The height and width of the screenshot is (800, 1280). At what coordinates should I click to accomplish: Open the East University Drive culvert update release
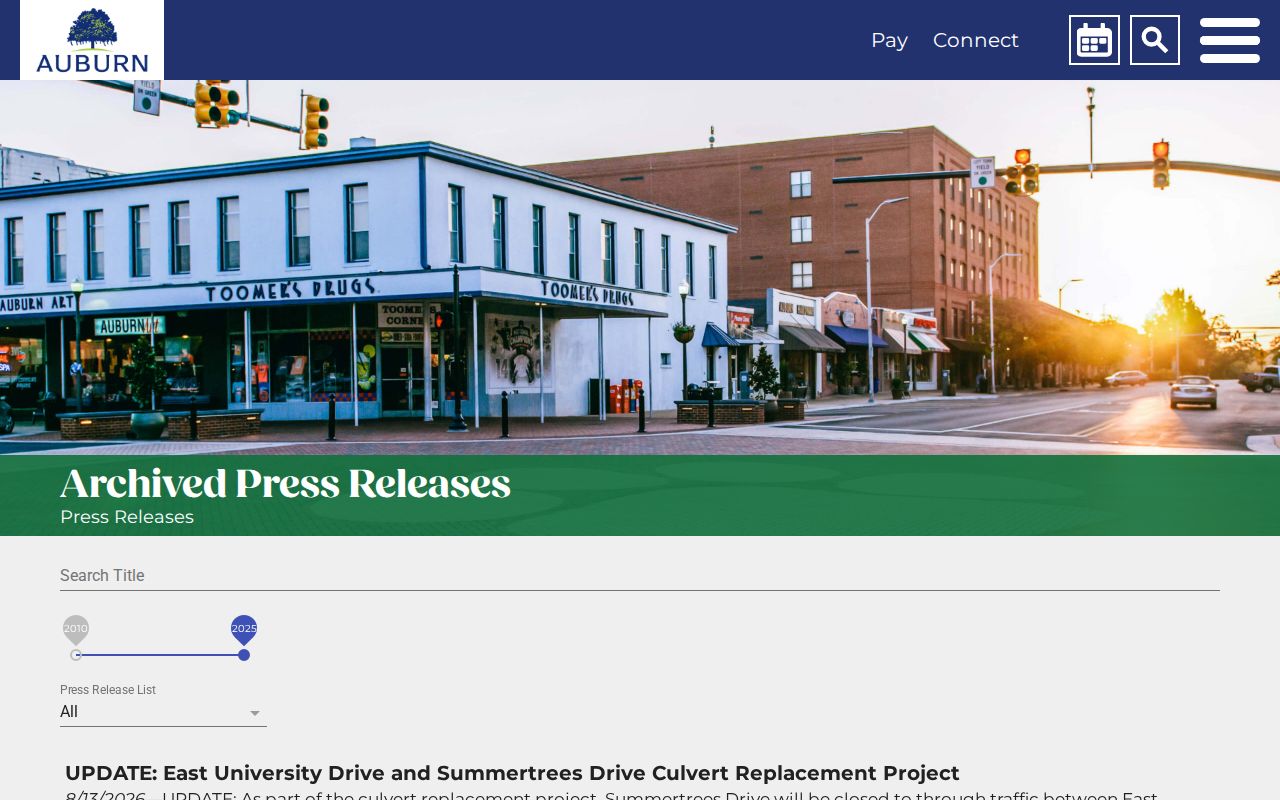click(x=512, y=773)
